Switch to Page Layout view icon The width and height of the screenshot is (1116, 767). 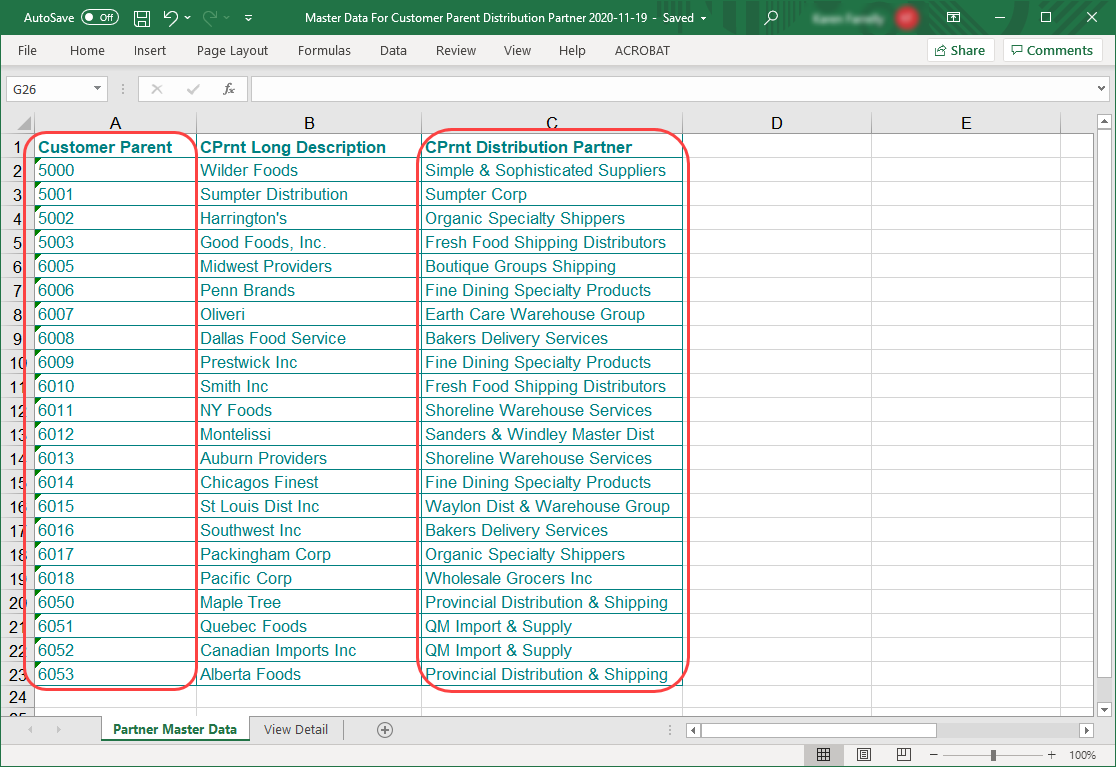tap(864, 755)
